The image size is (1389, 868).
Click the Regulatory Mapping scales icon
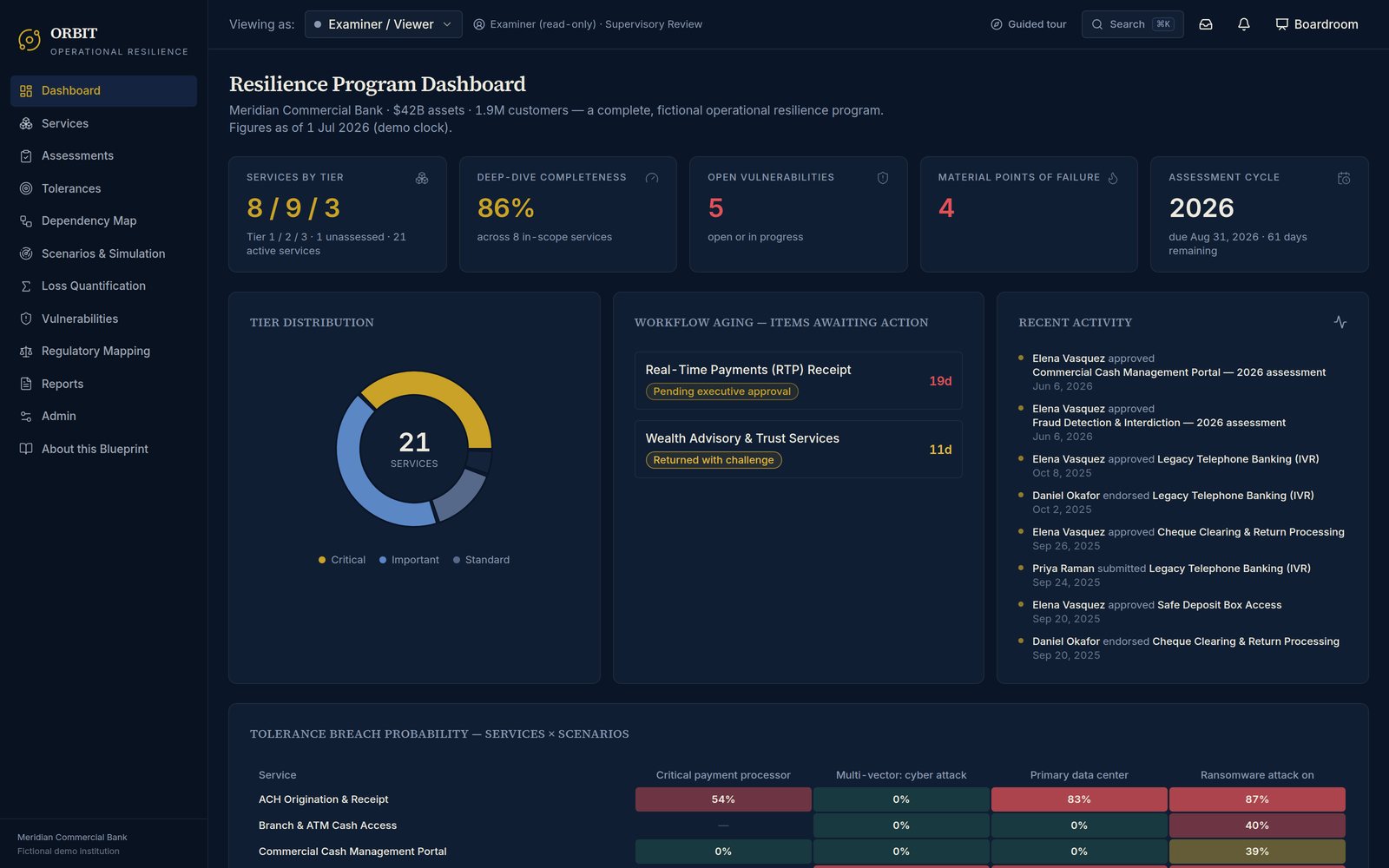coord(26,352)
